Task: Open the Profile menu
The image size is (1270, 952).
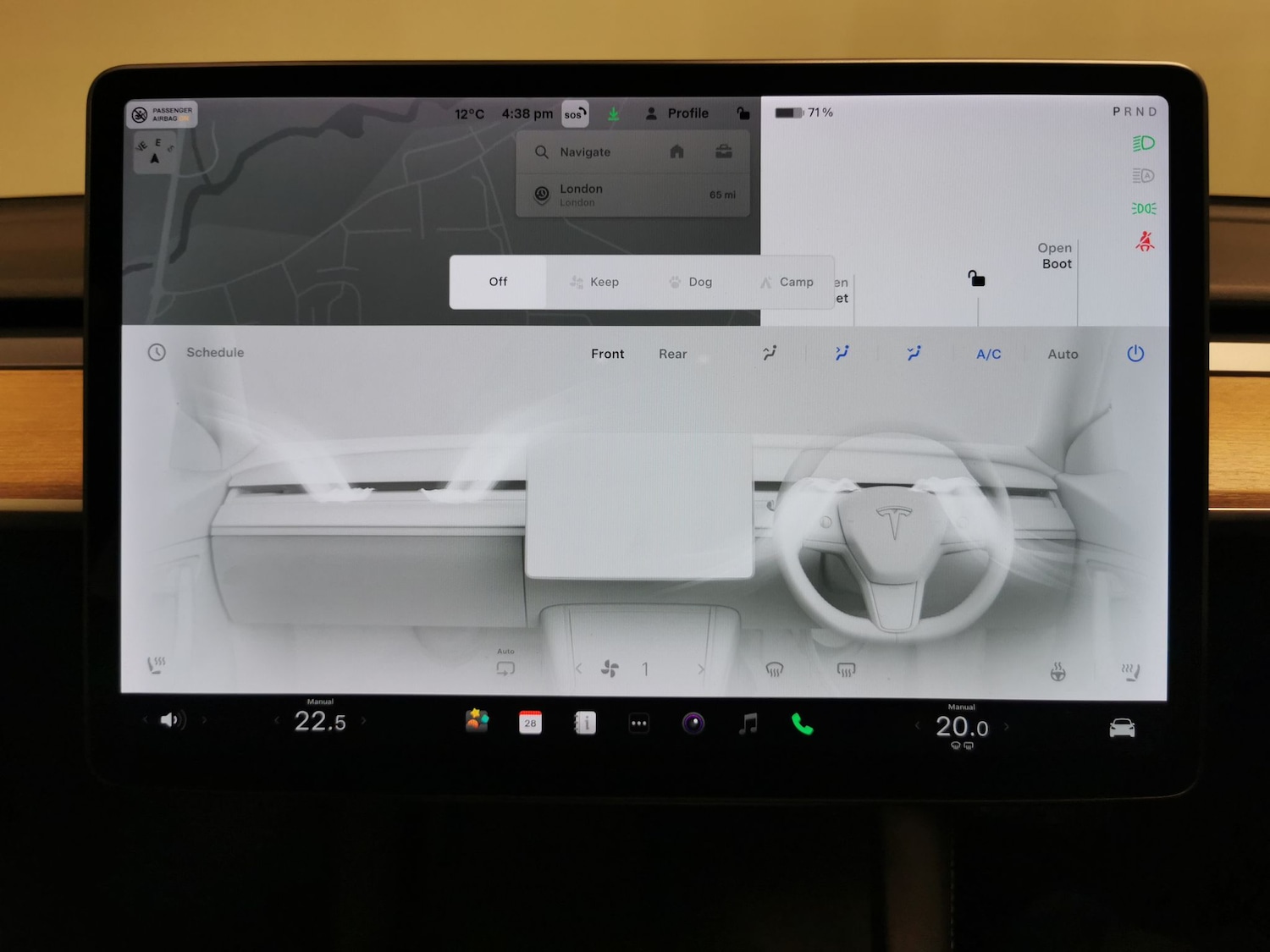Action: pyautogui.click(x=677, y=113)
